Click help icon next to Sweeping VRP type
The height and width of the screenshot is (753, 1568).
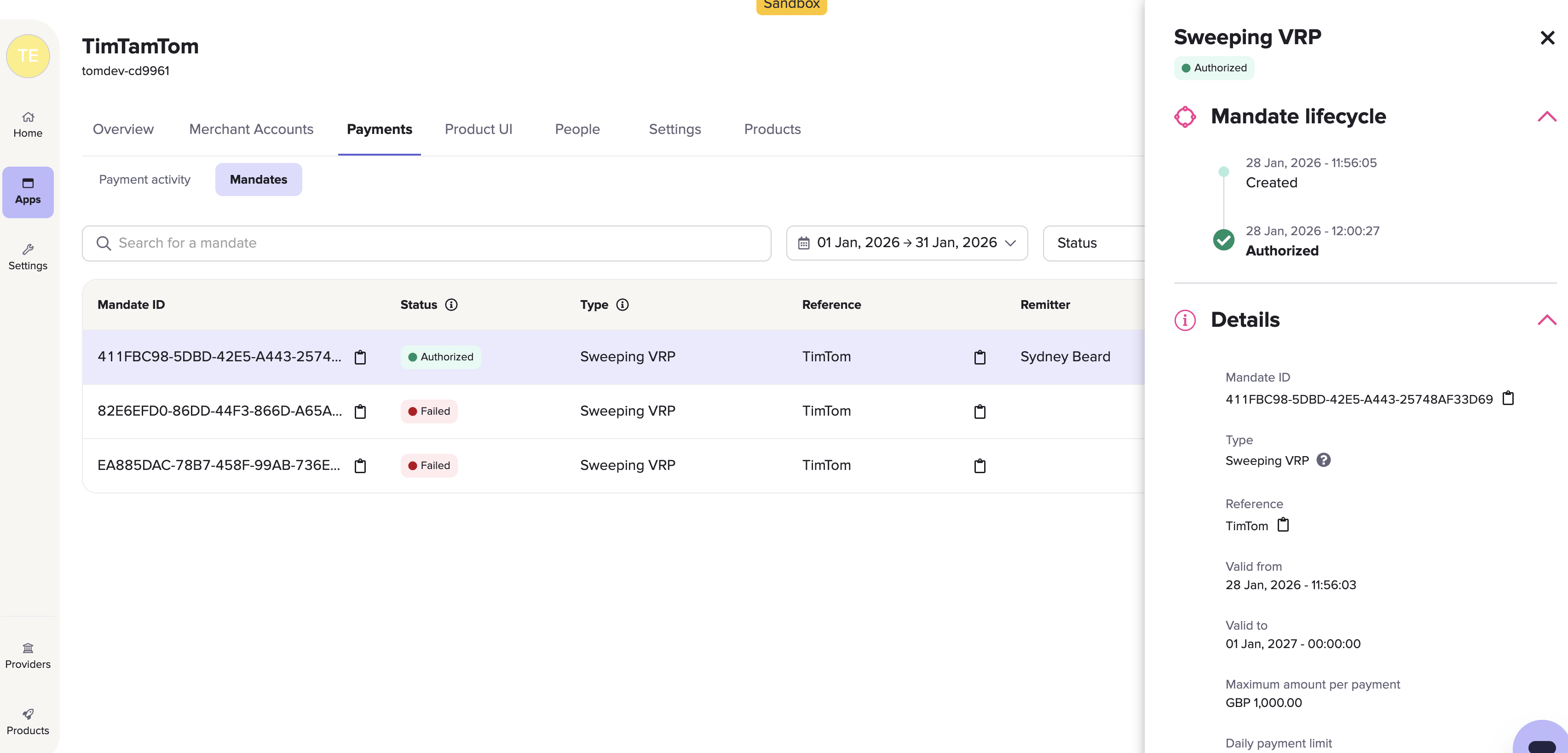coord(1323,460)
